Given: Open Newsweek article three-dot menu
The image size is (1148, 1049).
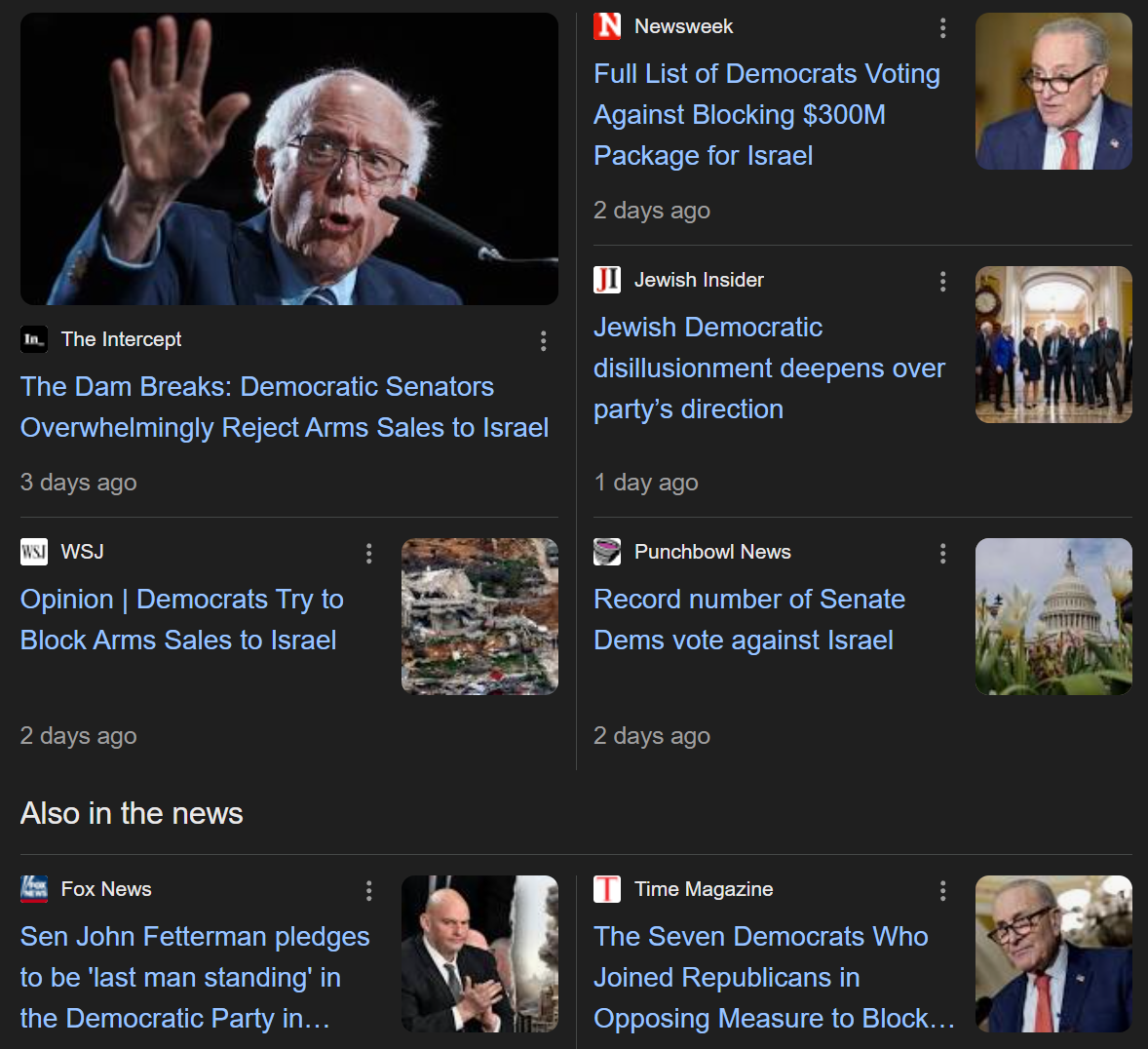Looking at the screenshot, I should coord(943,28).
